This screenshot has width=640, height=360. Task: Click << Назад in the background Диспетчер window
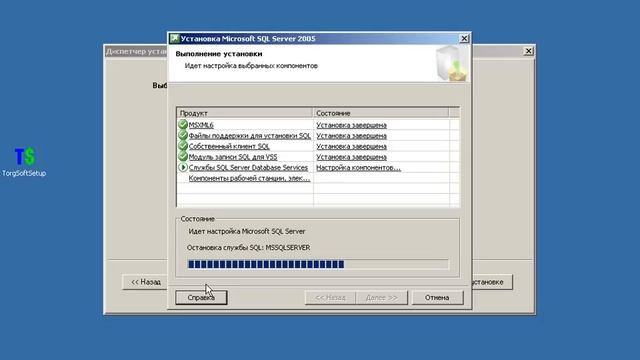tap(145, 282)
